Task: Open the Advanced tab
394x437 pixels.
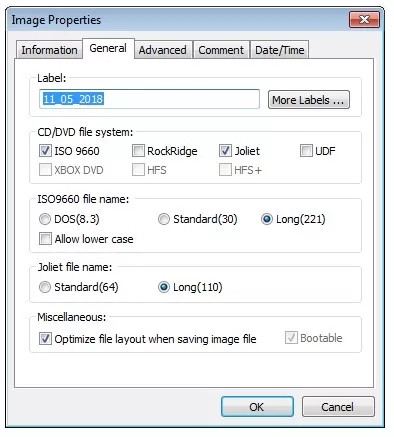Action: coord(163,50)
